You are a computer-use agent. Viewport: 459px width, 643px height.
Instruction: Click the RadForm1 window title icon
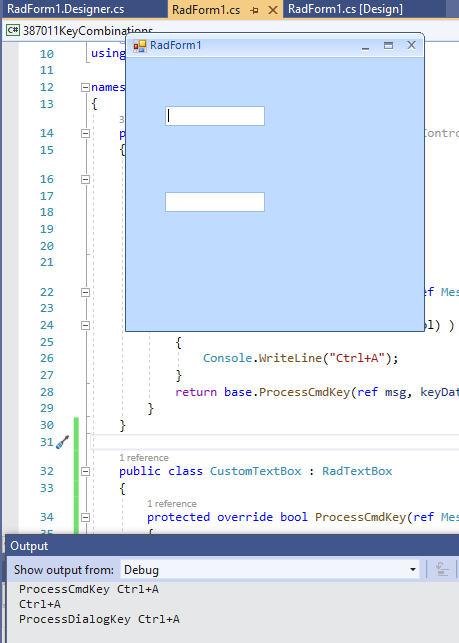click(x=139, y=46)
